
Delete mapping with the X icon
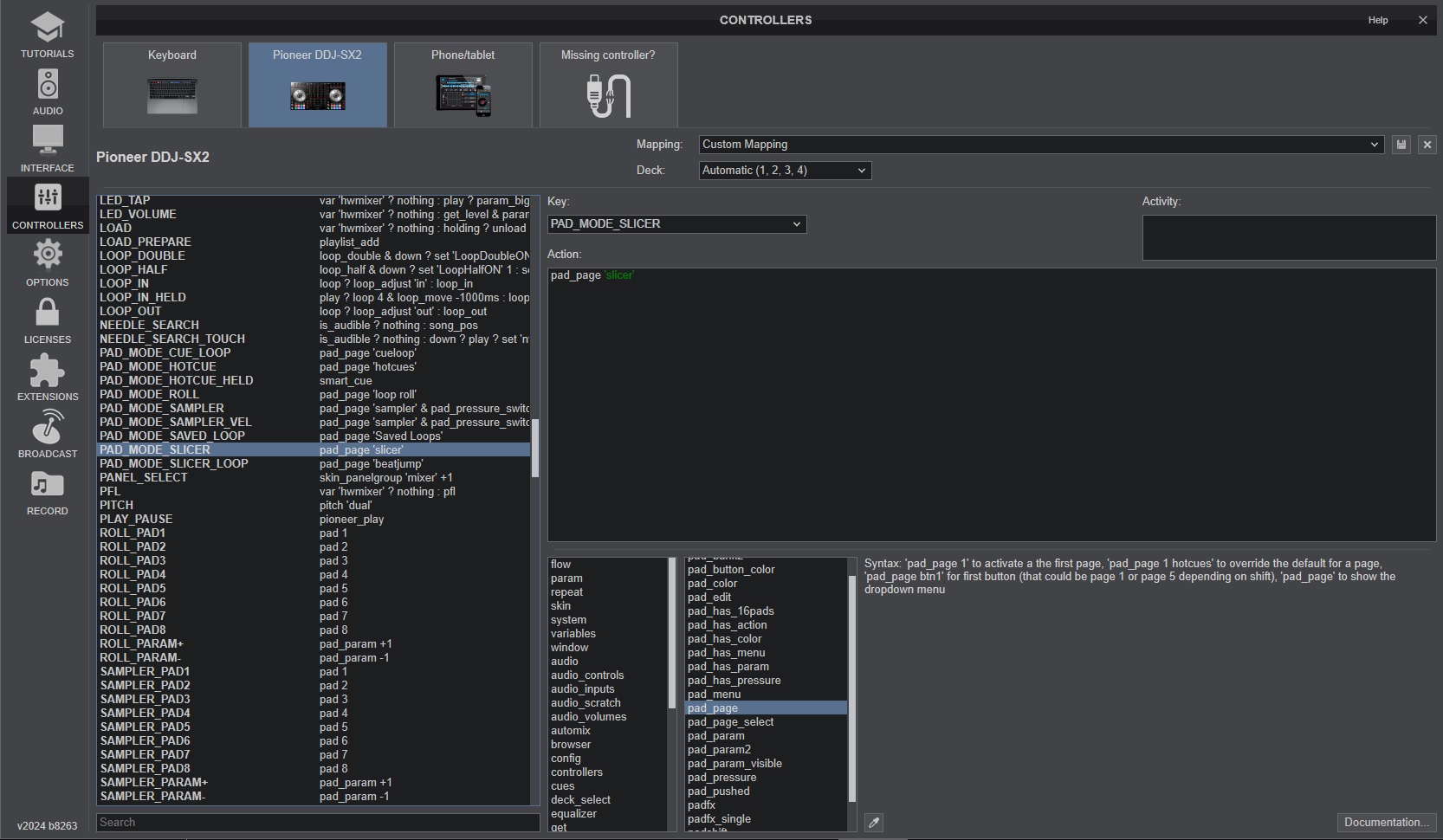(x=1427, y=145)
